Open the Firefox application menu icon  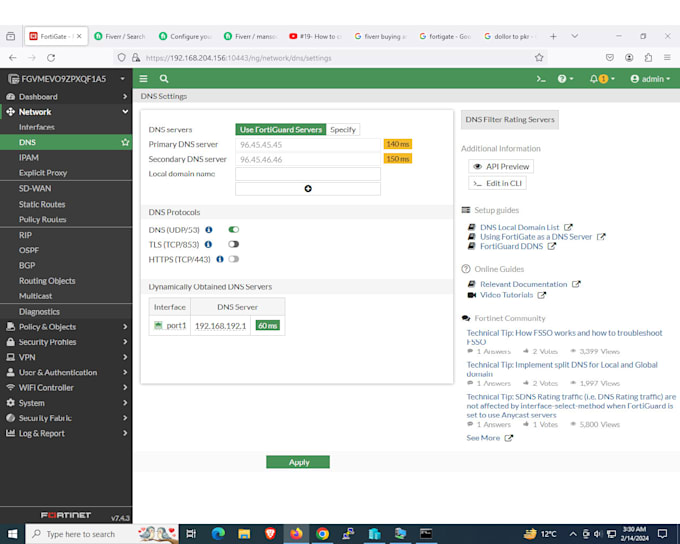coord(667,58)
